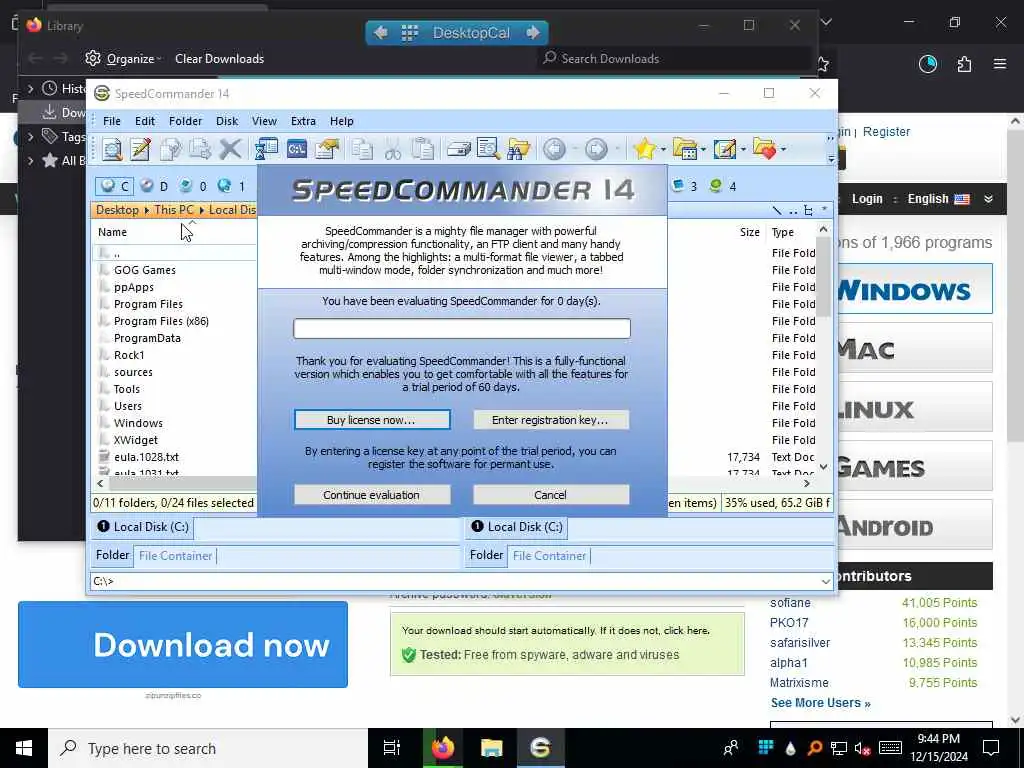Open dropdown arrow beside folder view icon

(703, 150)
